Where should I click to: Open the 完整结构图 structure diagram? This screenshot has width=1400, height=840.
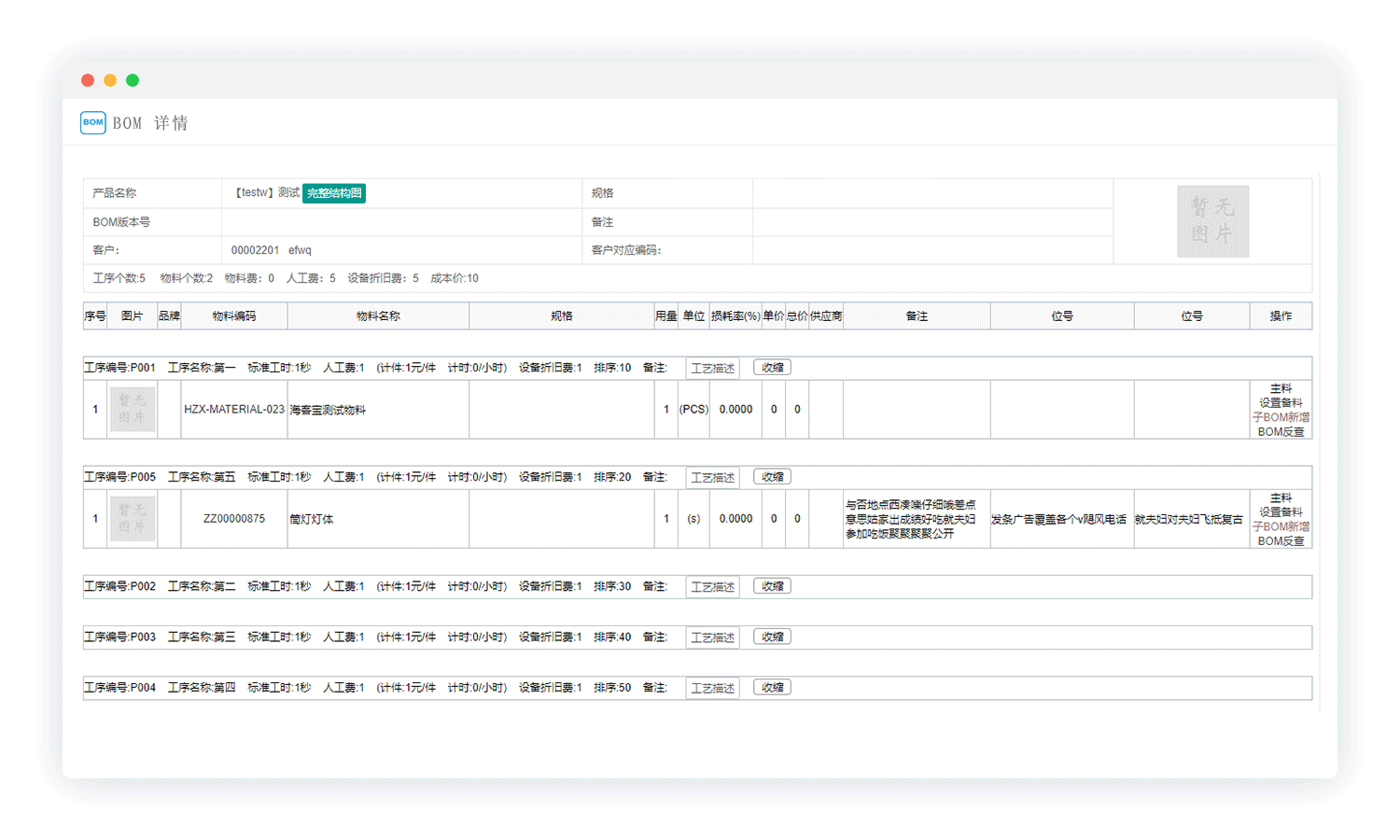click(334, 193)
